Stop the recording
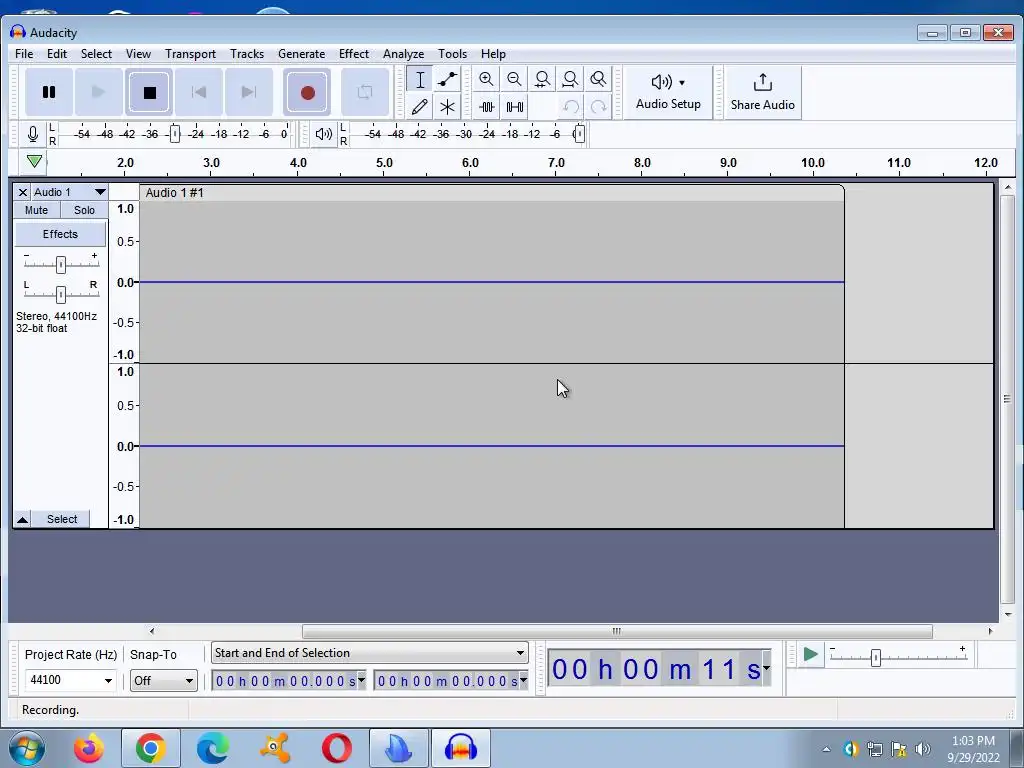This screenshot has height=768, width=1024. 150,92
